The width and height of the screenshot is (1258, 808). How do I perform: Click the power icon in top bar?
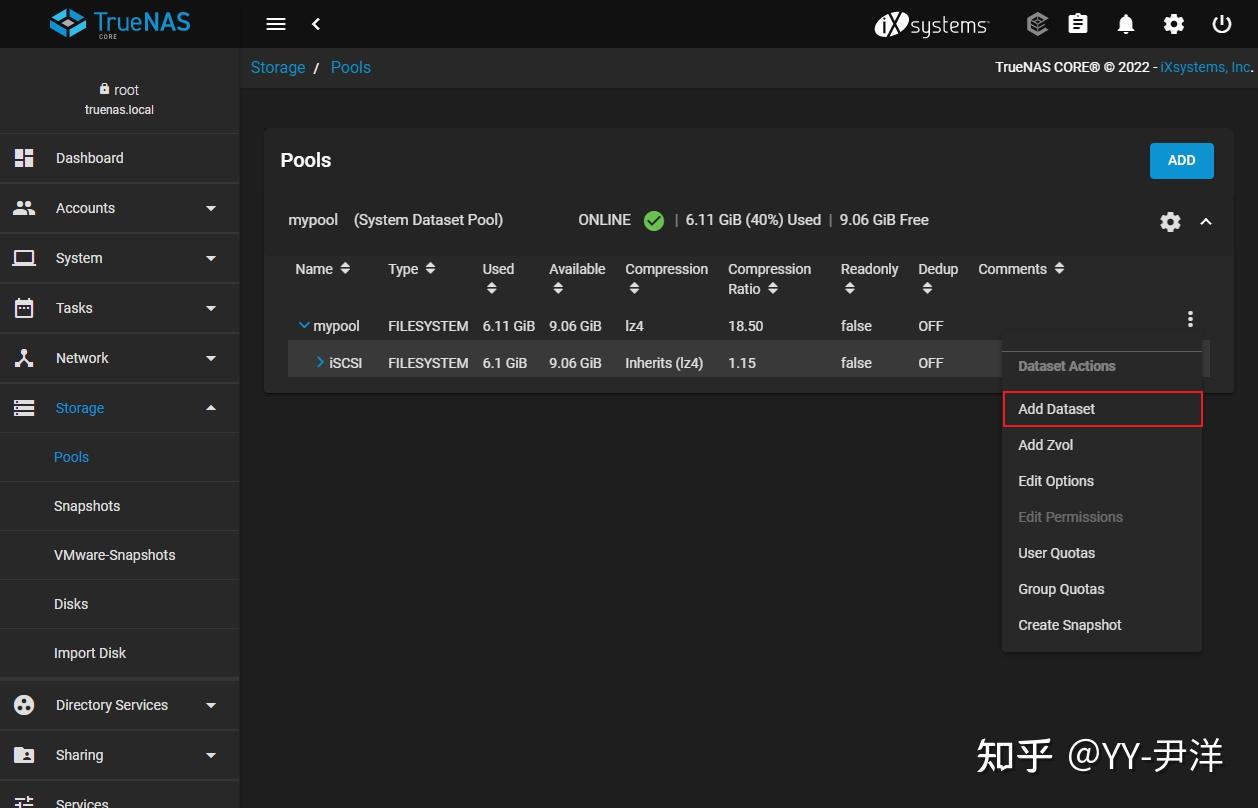click(x=1222, y=24)
